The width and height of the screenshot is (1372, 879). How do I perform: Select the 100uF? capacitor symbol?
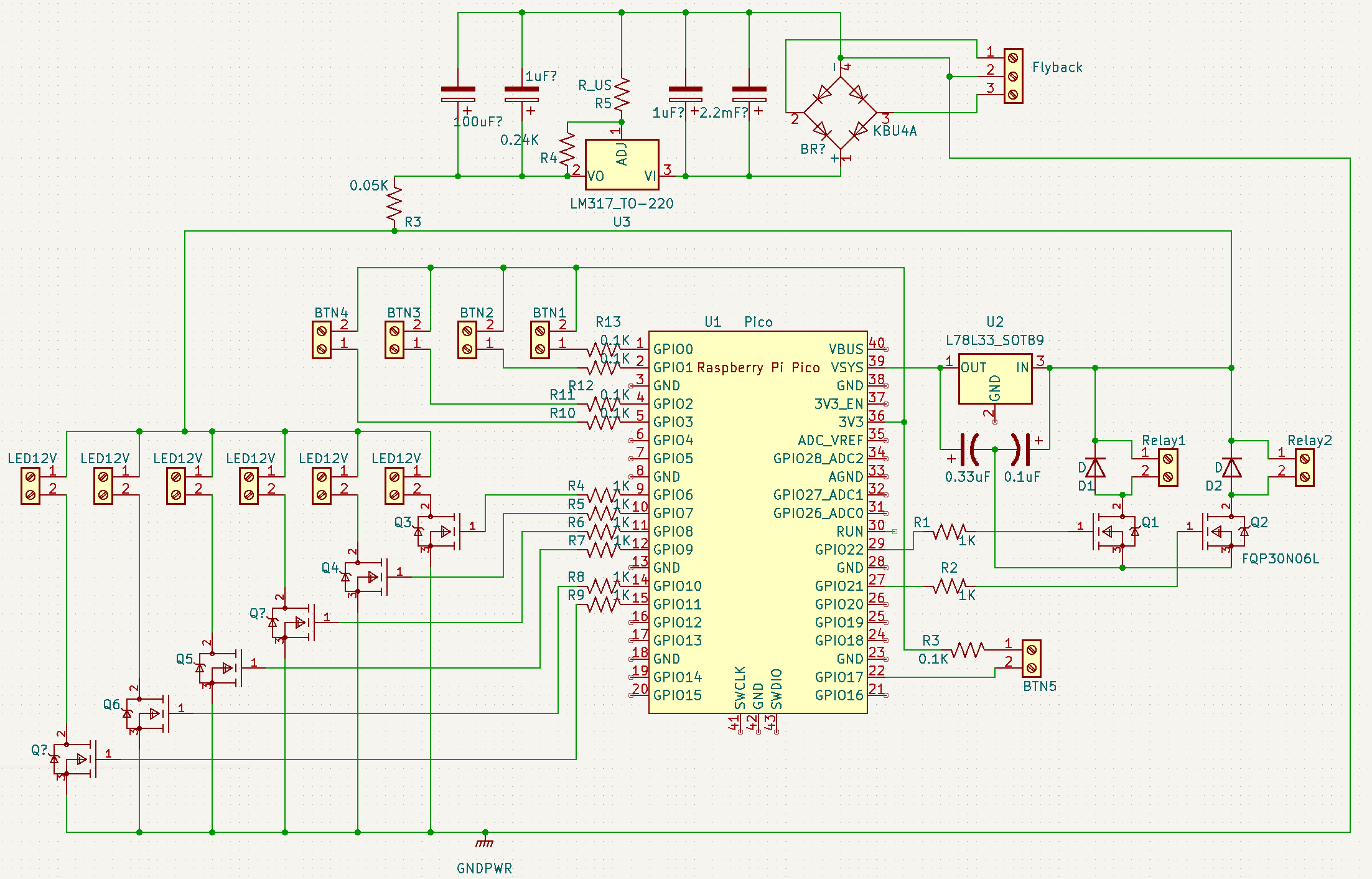click(x=458, y=95)
